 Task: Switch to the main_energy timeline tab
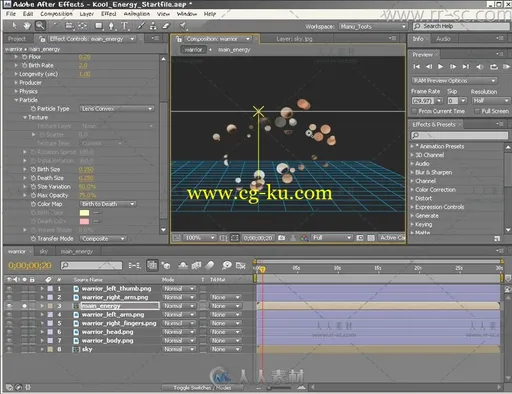pos(77,252)
